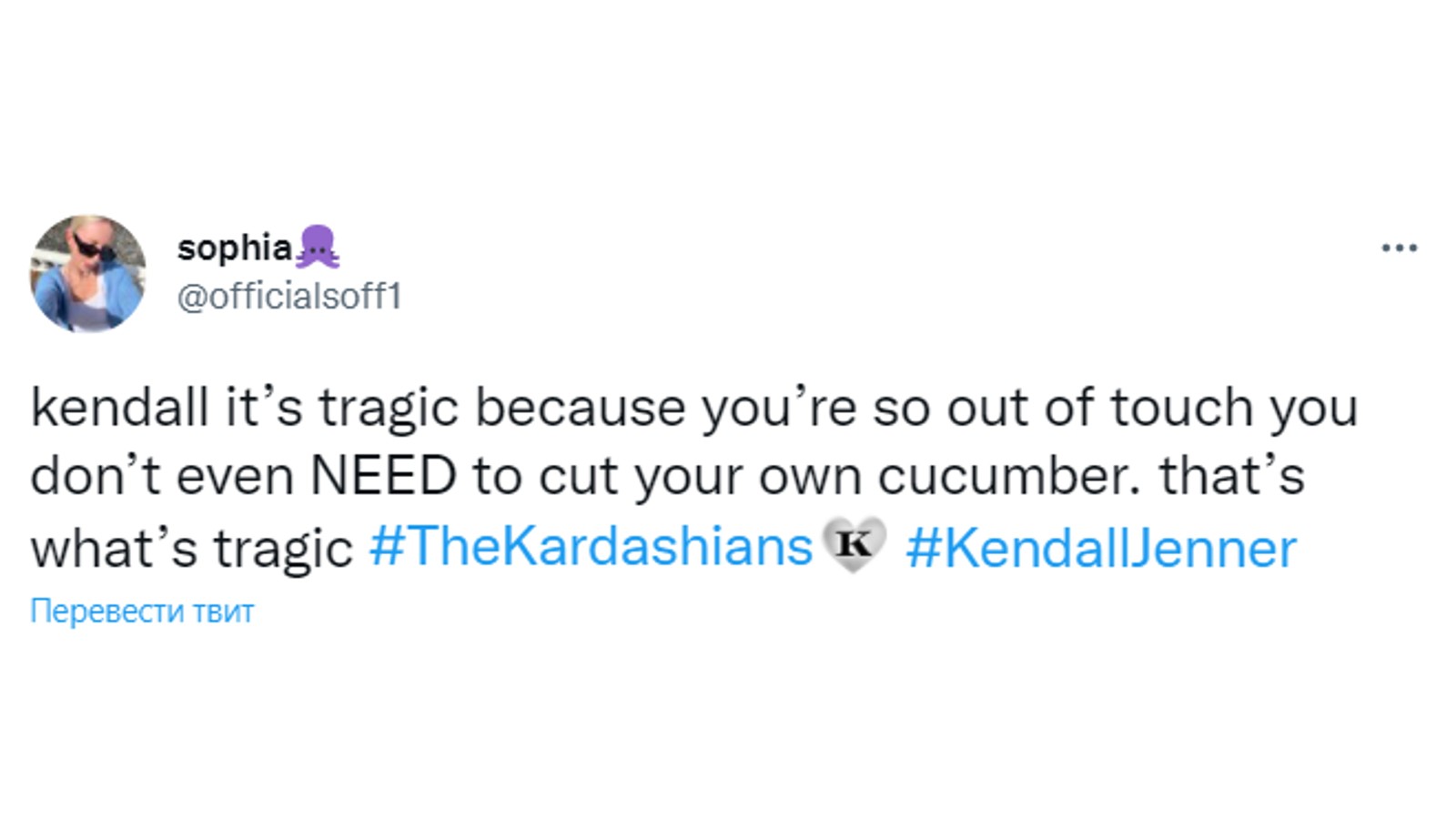Click the purple octopus emoji beside sophia
This screenshot has width=1456, height=819.
coord(318,247)
